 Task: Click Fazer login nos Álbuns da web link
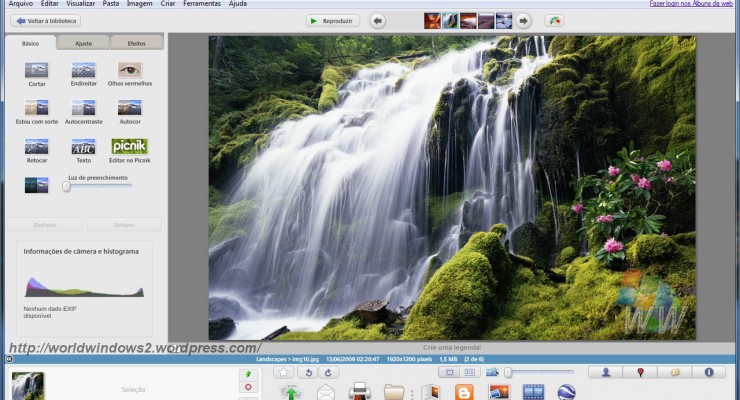tap(690, 4)
